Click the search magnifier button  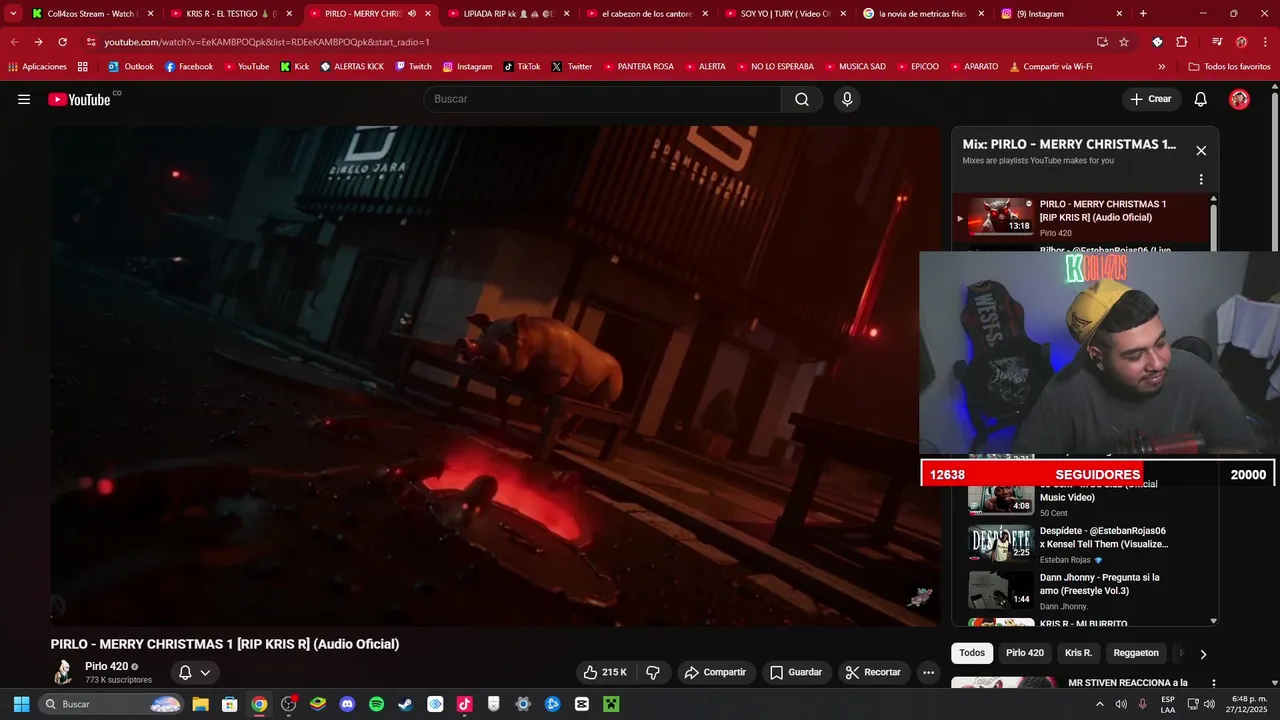pyautogui.click(x=802, y=99)
